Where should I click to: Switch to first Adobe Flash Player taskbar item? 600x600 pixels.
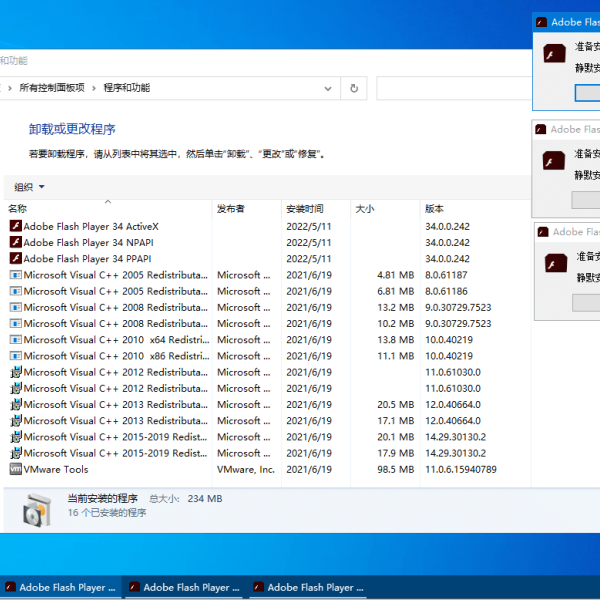pos(60,587)
